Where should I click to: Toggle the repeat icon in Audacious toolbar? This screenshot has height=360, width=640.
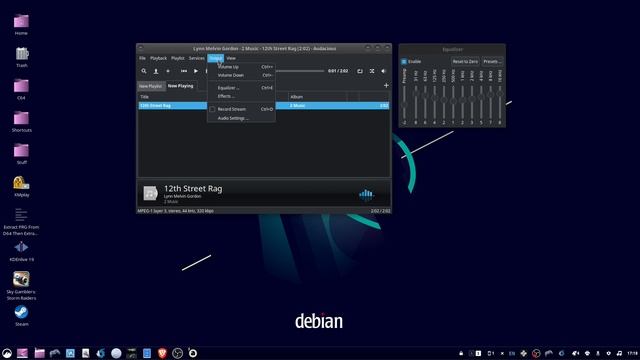(360, 71)
